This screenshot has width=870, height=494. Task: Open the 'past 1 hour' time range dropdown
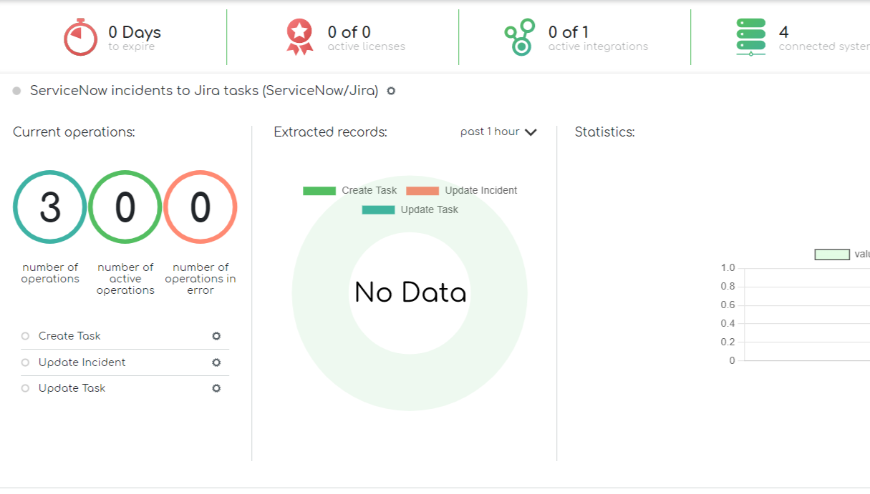(x=491, y=132)
